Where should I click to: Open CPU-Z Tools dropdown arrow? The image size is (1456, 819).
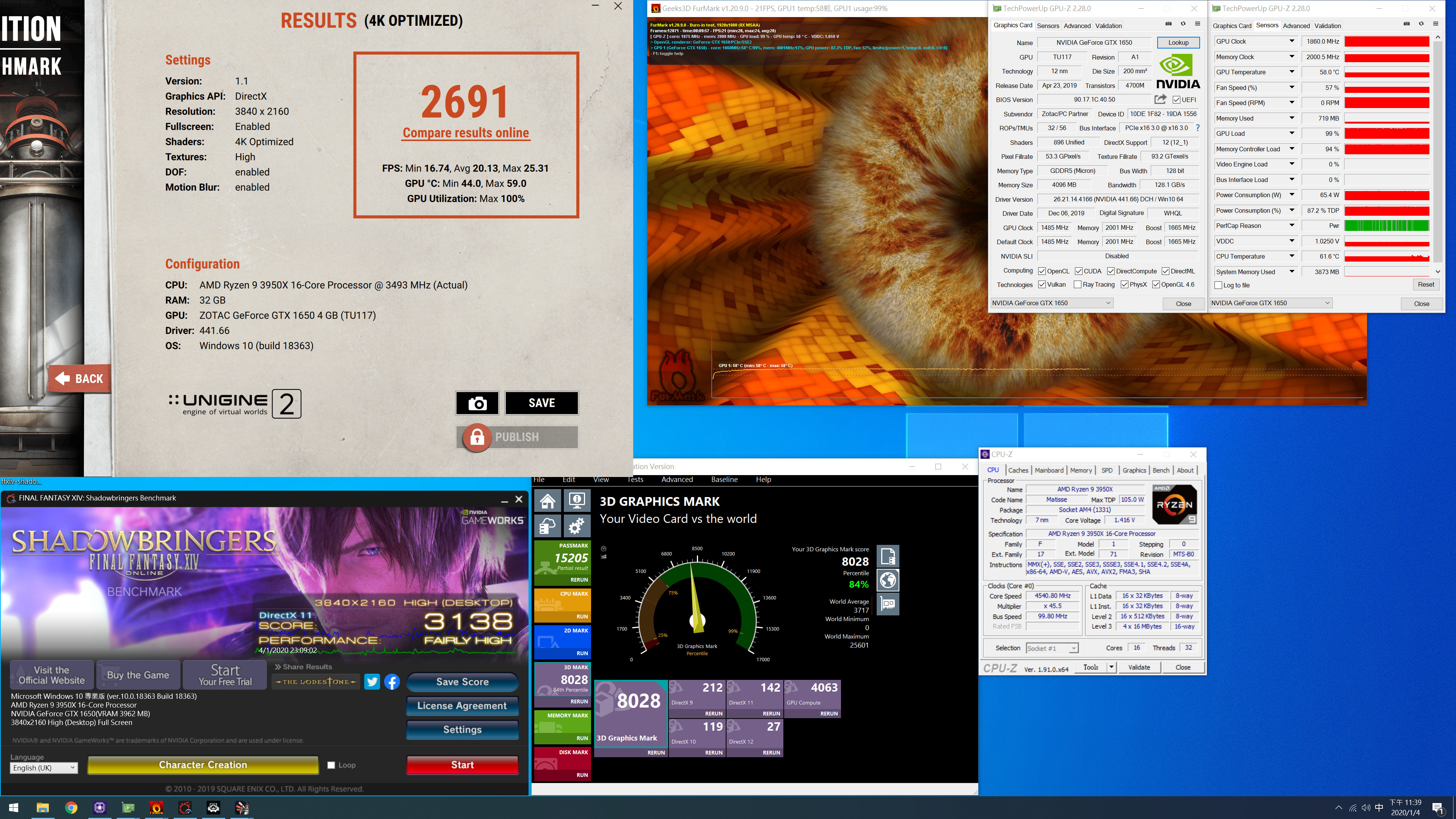1111,667
